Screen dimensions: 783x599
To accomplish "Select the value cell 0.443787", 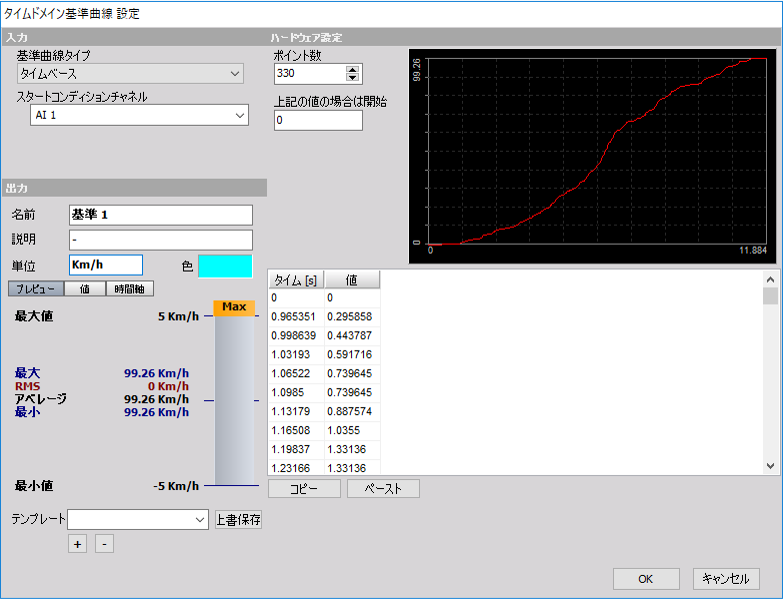I will (x=352, y=336).
